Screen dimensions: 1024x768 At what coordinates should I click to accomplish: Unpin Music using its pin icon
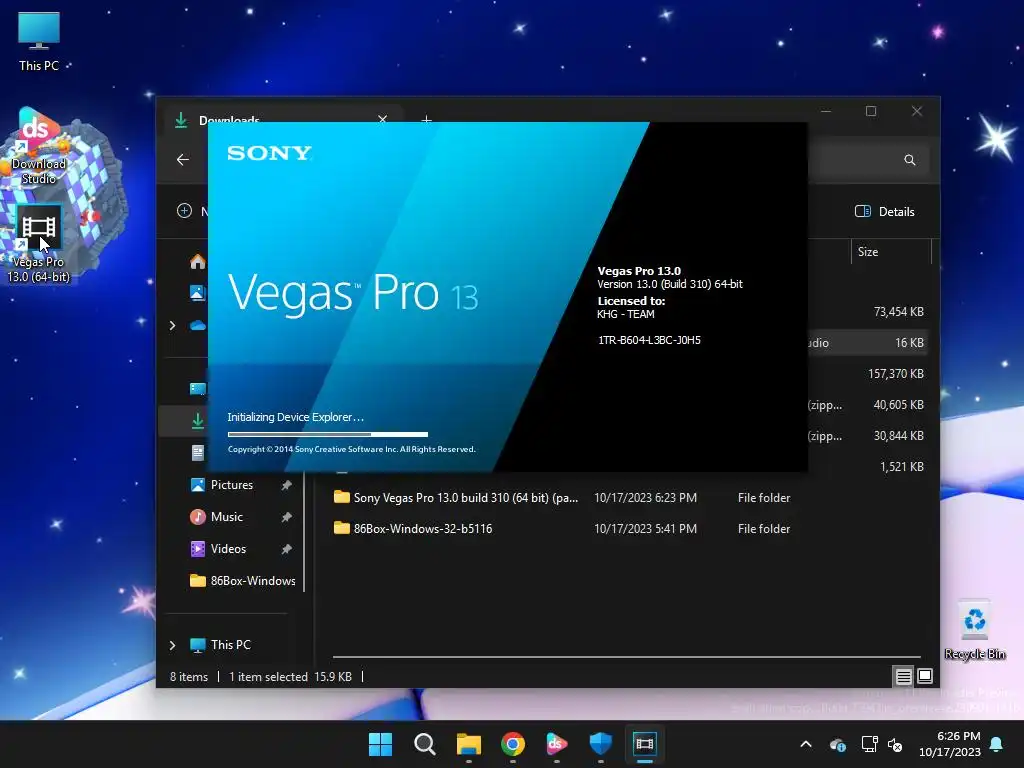pyautogui.click(x=286, y=517)
